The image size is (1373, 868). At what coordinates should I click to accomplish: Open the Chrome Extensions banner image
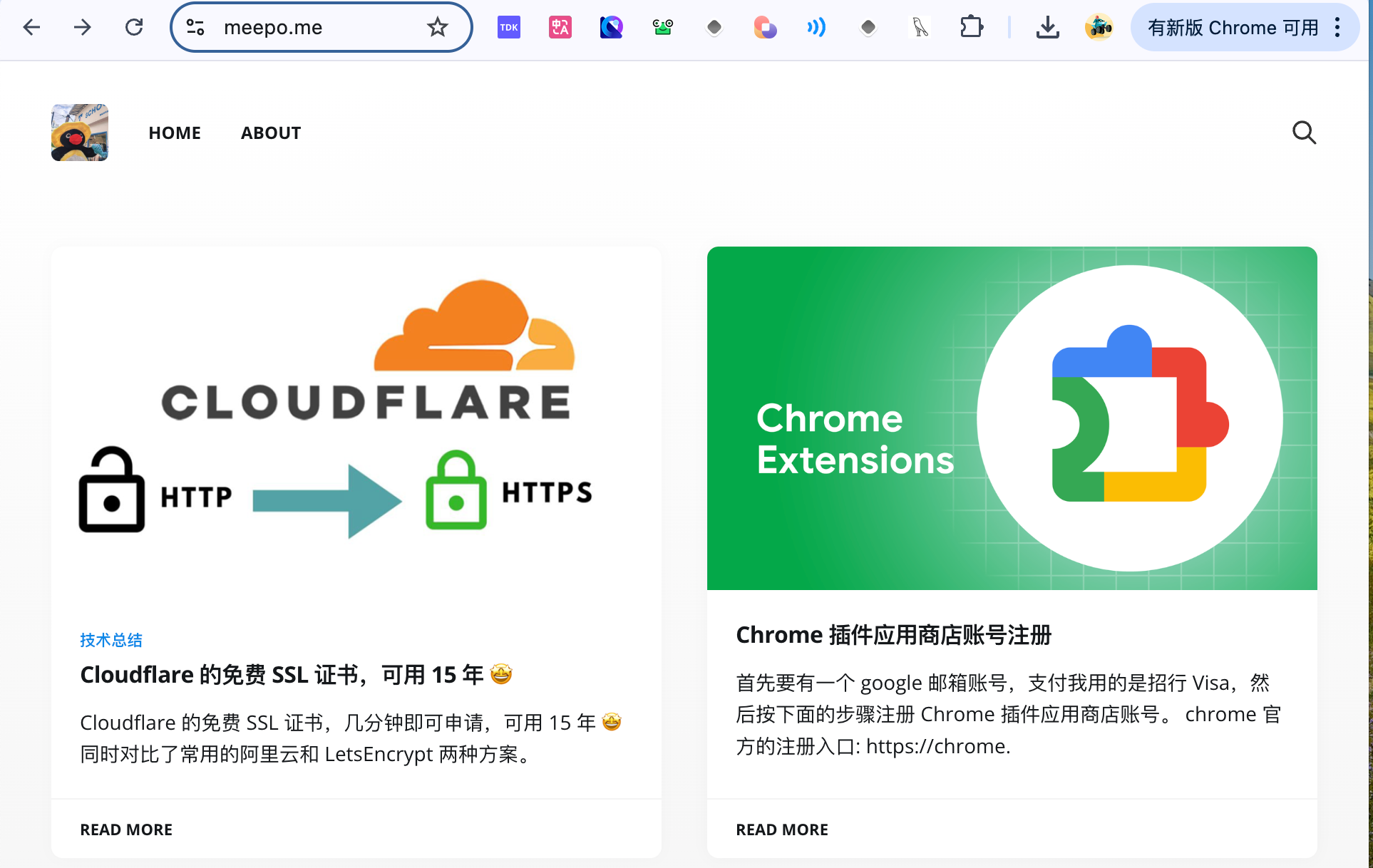pyautogui.click(x=1012, y=418)
